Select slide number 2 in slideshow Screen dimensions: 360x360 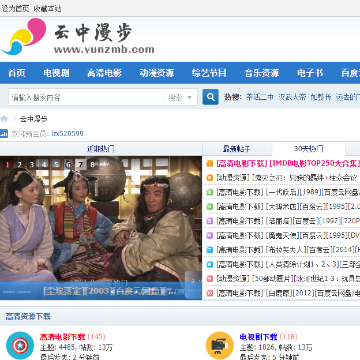pyautogui.click(x=19, y=164)
